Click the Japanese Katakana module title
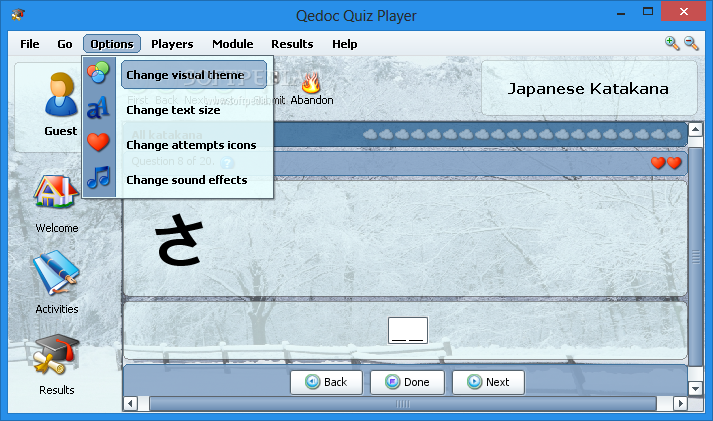 (588, 88)
